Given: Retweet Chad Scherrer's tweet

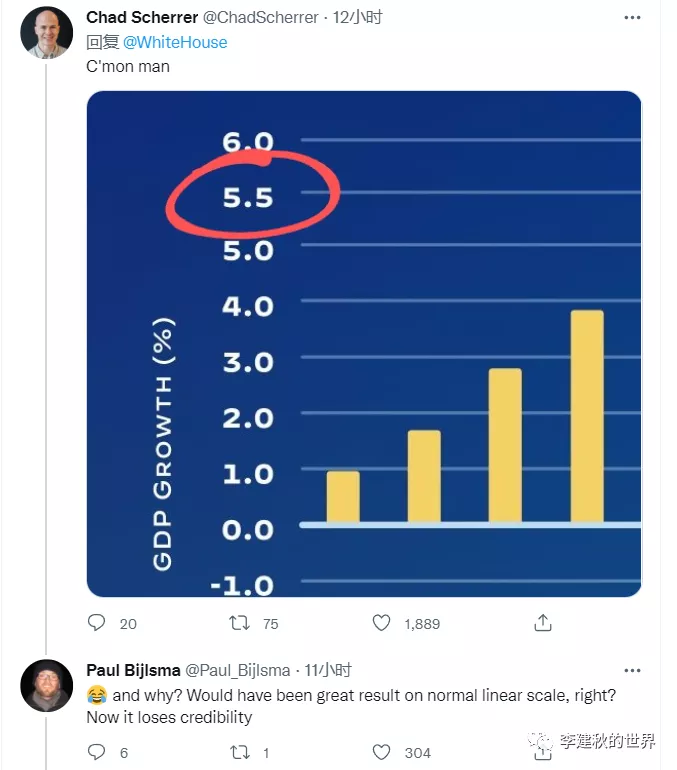Looking at the screenshot, I should click(240, 623).
